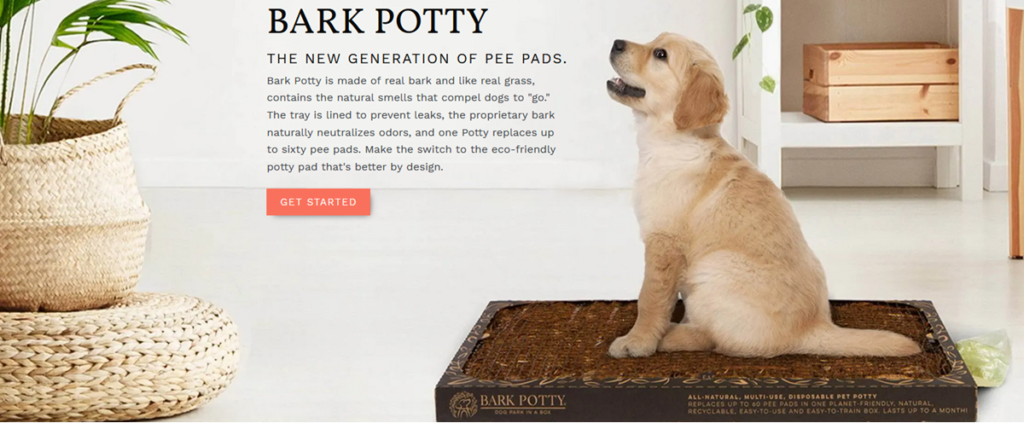The height and width of the screenshot is (423, 1024).
Task: Select the BARK POTTY main heading
Action: click(377, 21)
